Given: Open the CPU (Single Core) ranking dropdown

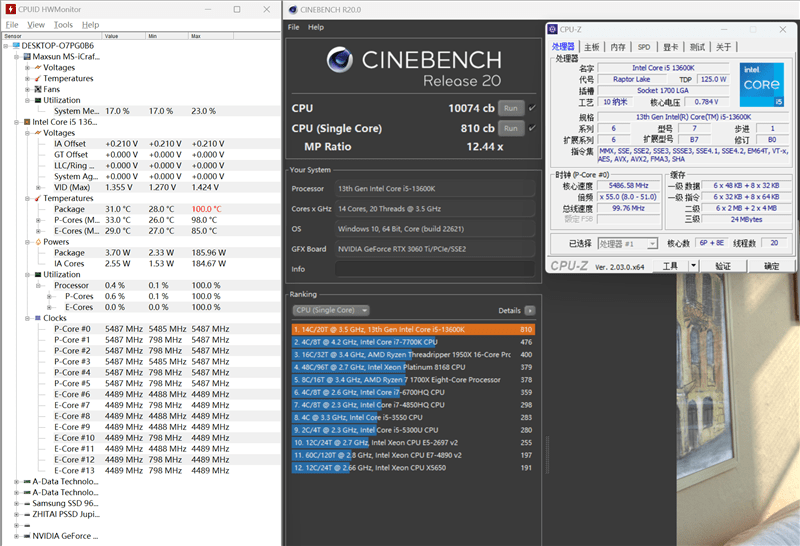Looking at the screenshot, I should 331,310.
